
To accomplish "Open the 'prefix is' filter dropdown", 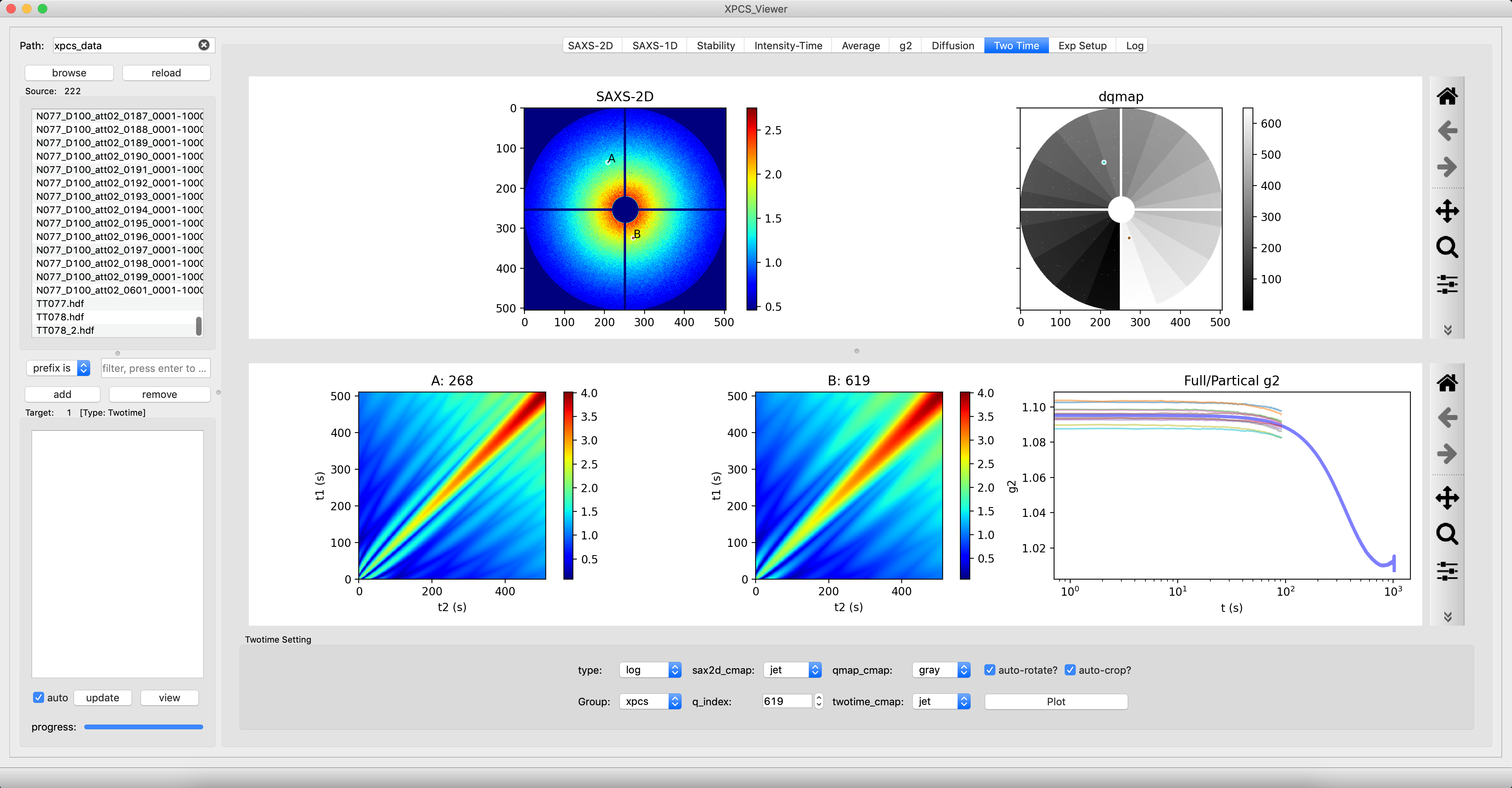I will click(58, 368).
